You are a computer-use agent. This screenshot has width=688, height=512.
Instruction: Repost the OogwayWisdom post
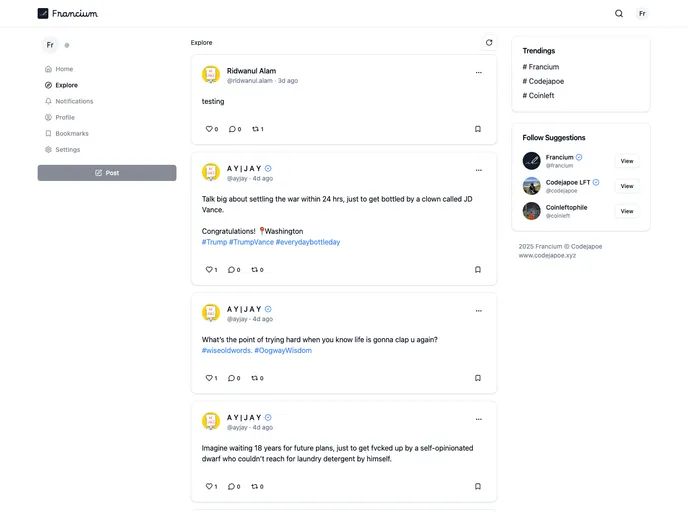point(257,378)
